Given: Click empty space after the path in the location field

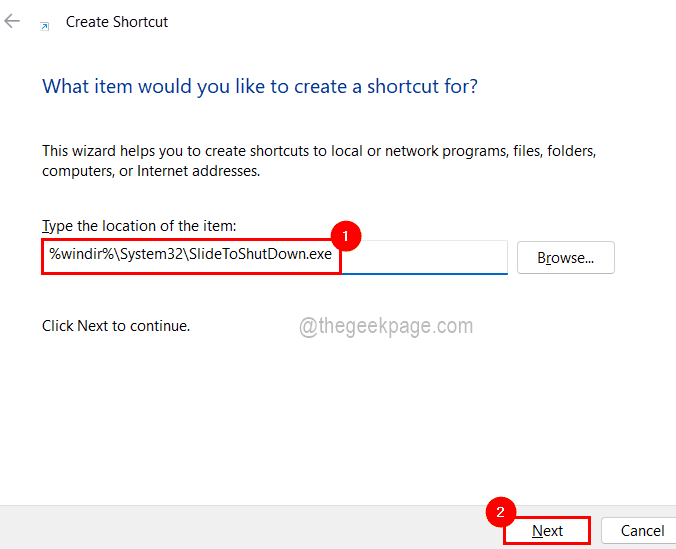Looking at the screenshot, I should [x=425, y=258].
